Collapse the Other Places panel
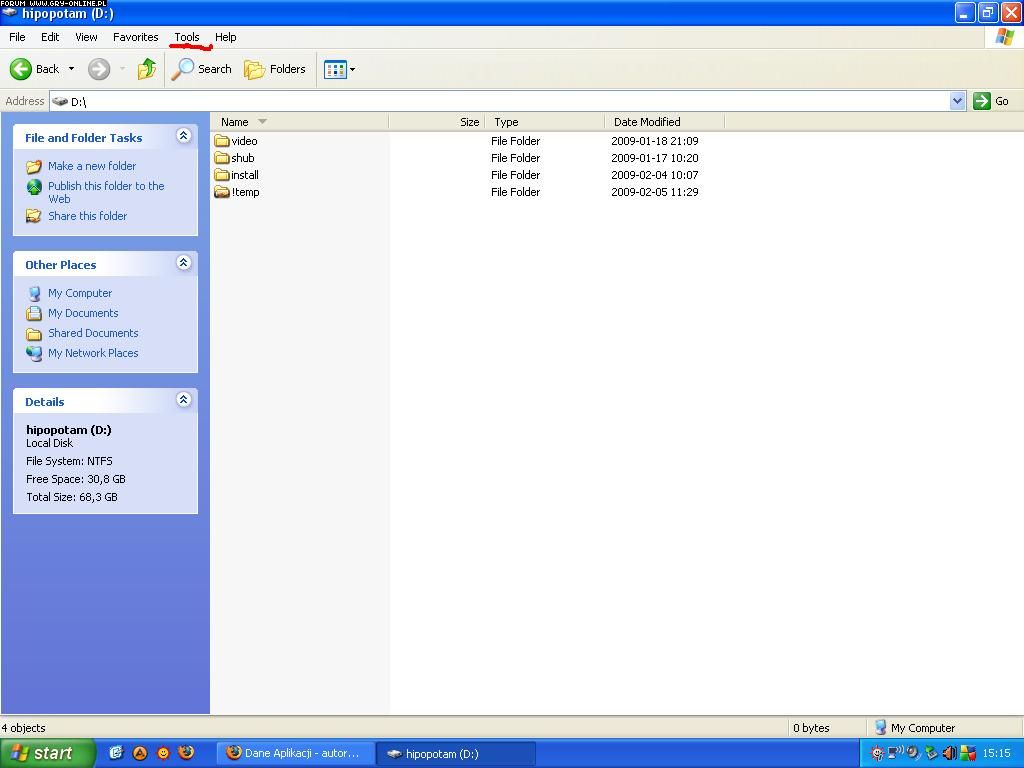The width and height of the screenshot is (1024, 768). pos(183,263)
